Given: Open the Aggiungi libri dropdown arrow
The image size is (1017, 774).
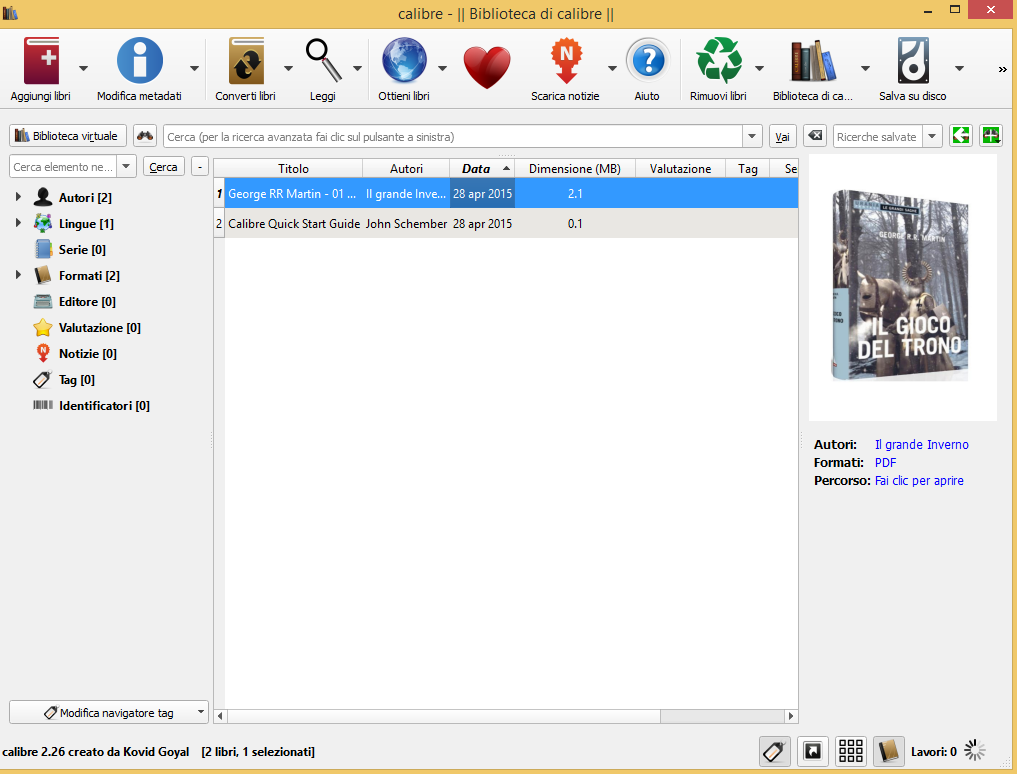Looking at the screenshot, I should (x=83, y=68).
